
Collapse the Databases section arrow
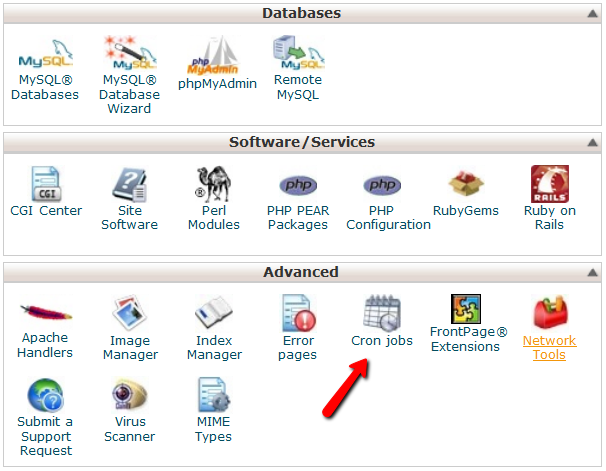pos(591,14)
